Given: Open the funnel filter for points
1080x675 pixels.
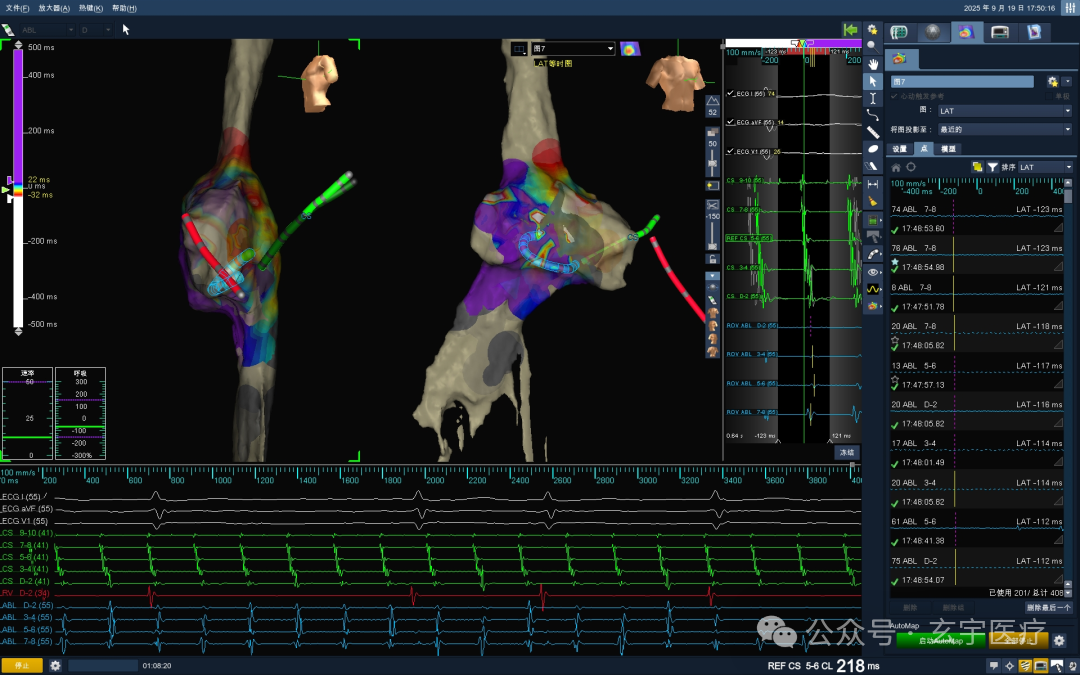Looking at the screenshot, I should (x=993, y=167).
